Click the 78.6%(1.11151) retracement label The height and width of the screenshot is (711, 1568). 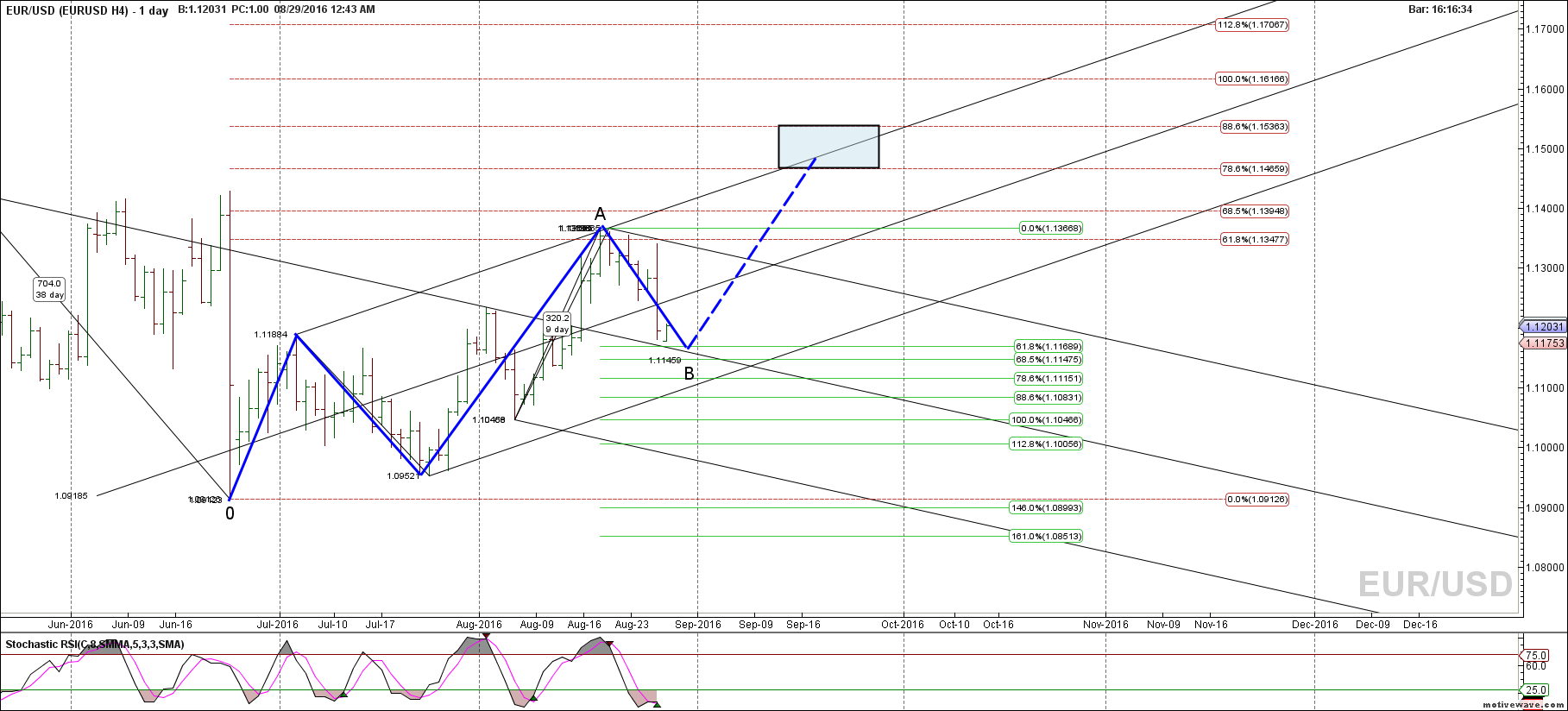click(1048, 379)
